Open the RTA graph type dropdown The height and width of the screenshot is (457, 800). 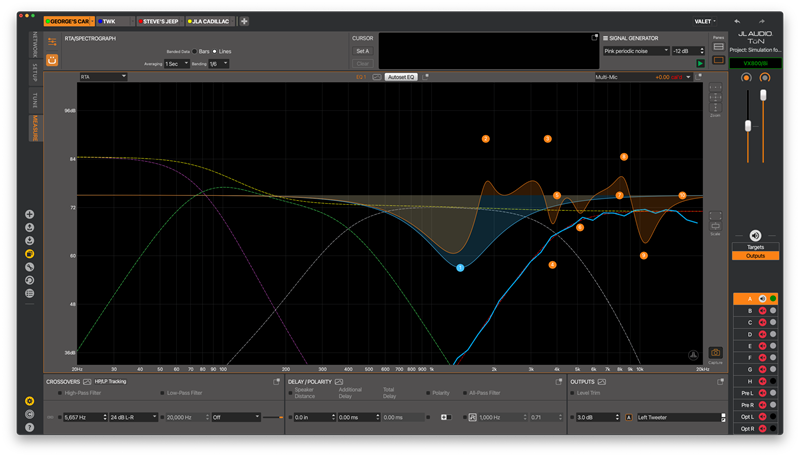103,77
